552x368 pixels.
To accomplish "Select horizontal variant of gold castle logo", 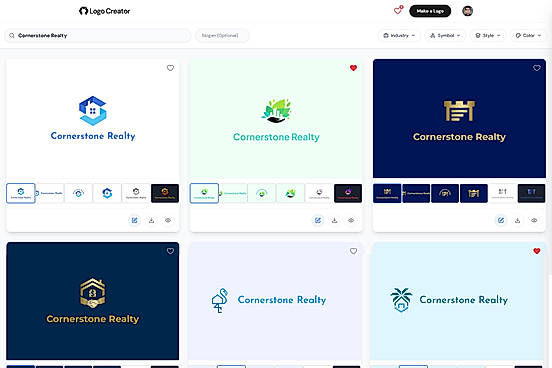I will coord(416,193).
